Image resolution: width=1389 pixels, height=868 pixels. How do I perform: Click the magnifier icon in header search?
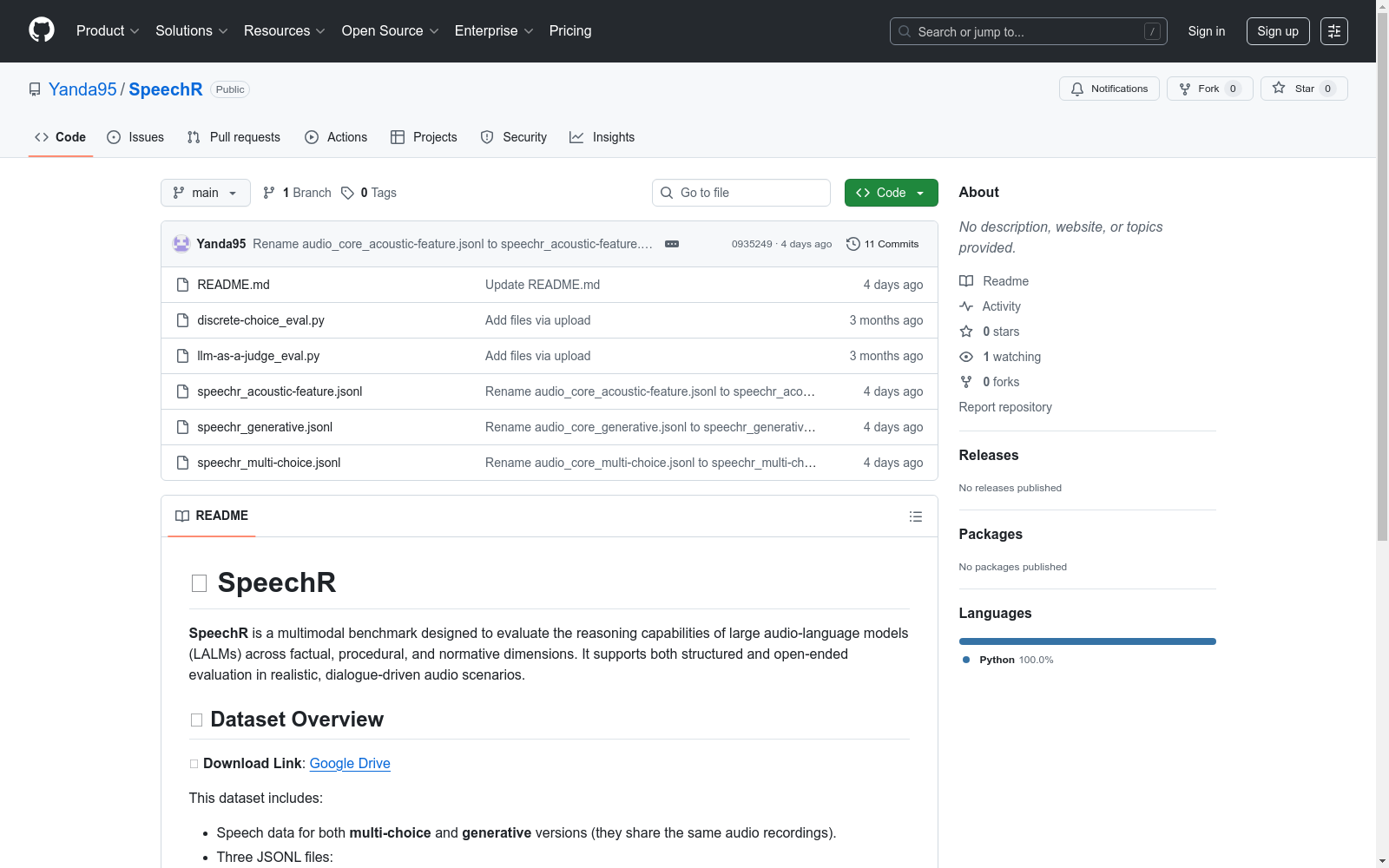[905, 31]
